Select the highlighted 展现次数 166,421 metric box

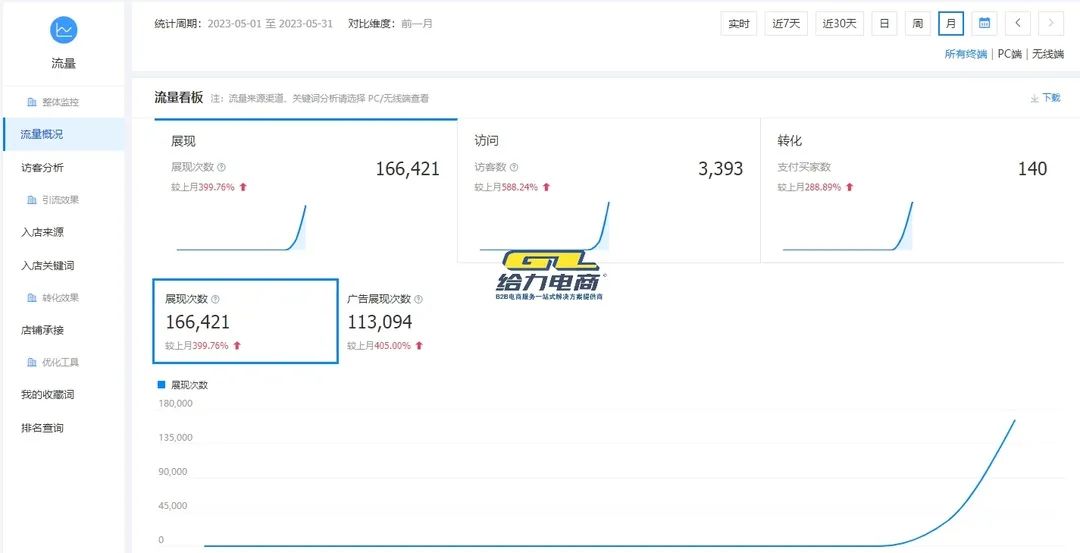pyautogui.click(x=245, y=321)
